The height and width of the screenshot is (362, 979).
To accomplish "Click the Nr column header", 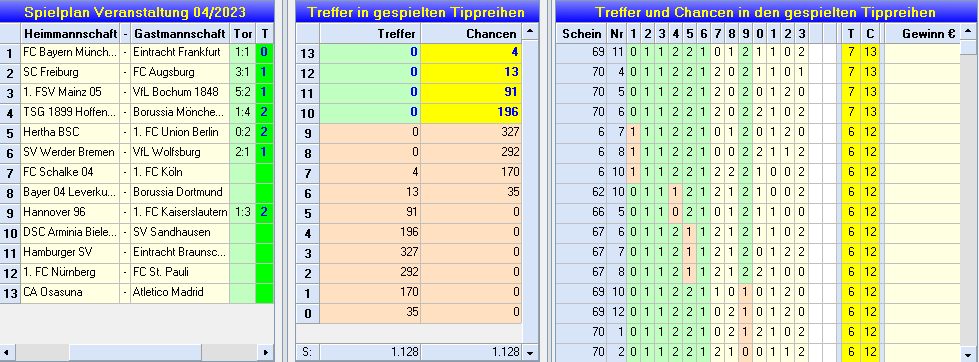I will coord(617,34).
